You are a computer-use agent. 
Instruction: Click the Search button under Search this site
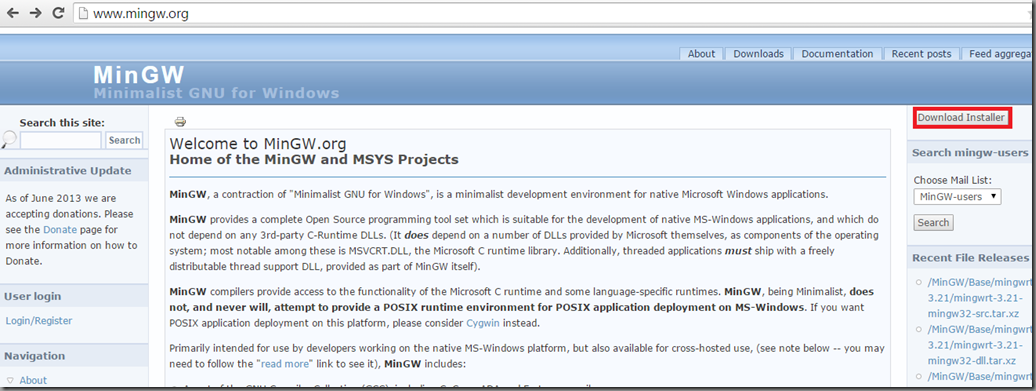[x=124, y=140]
